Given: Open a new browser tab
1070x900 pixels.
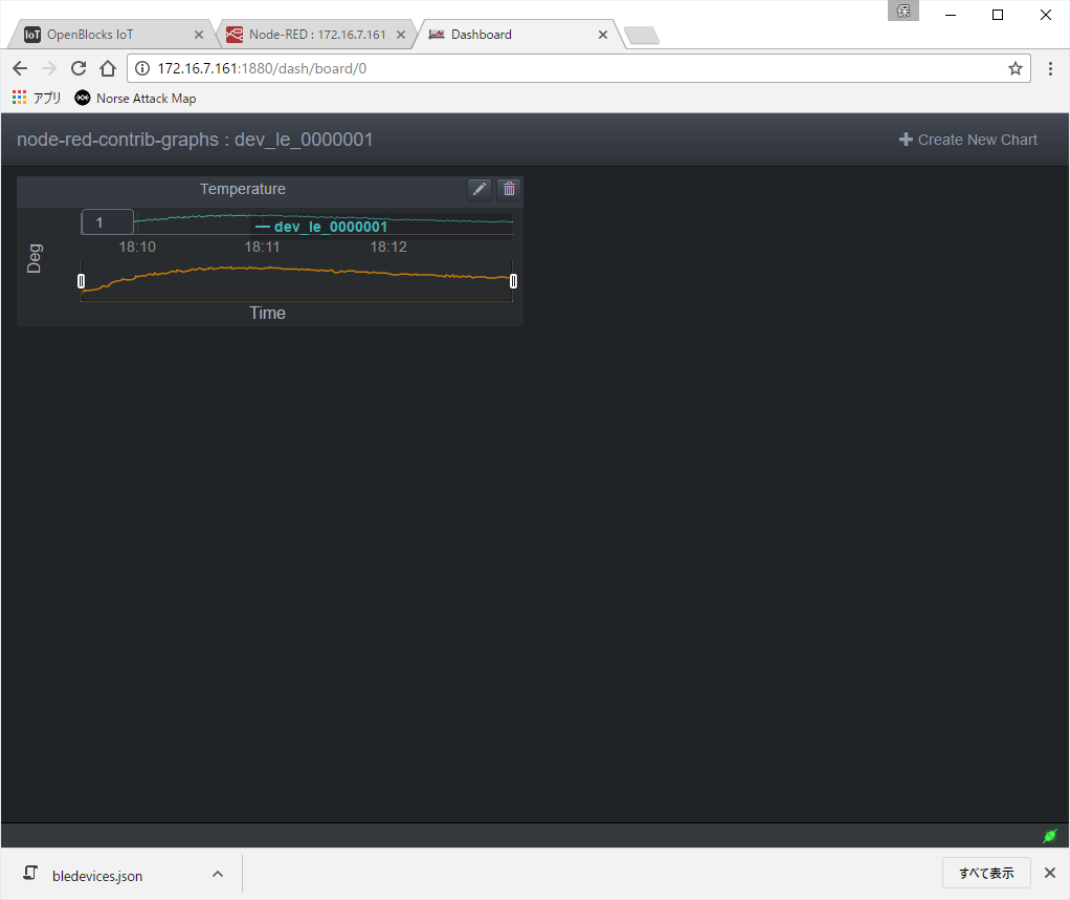Looking at the screenshot, I should 641,35.
